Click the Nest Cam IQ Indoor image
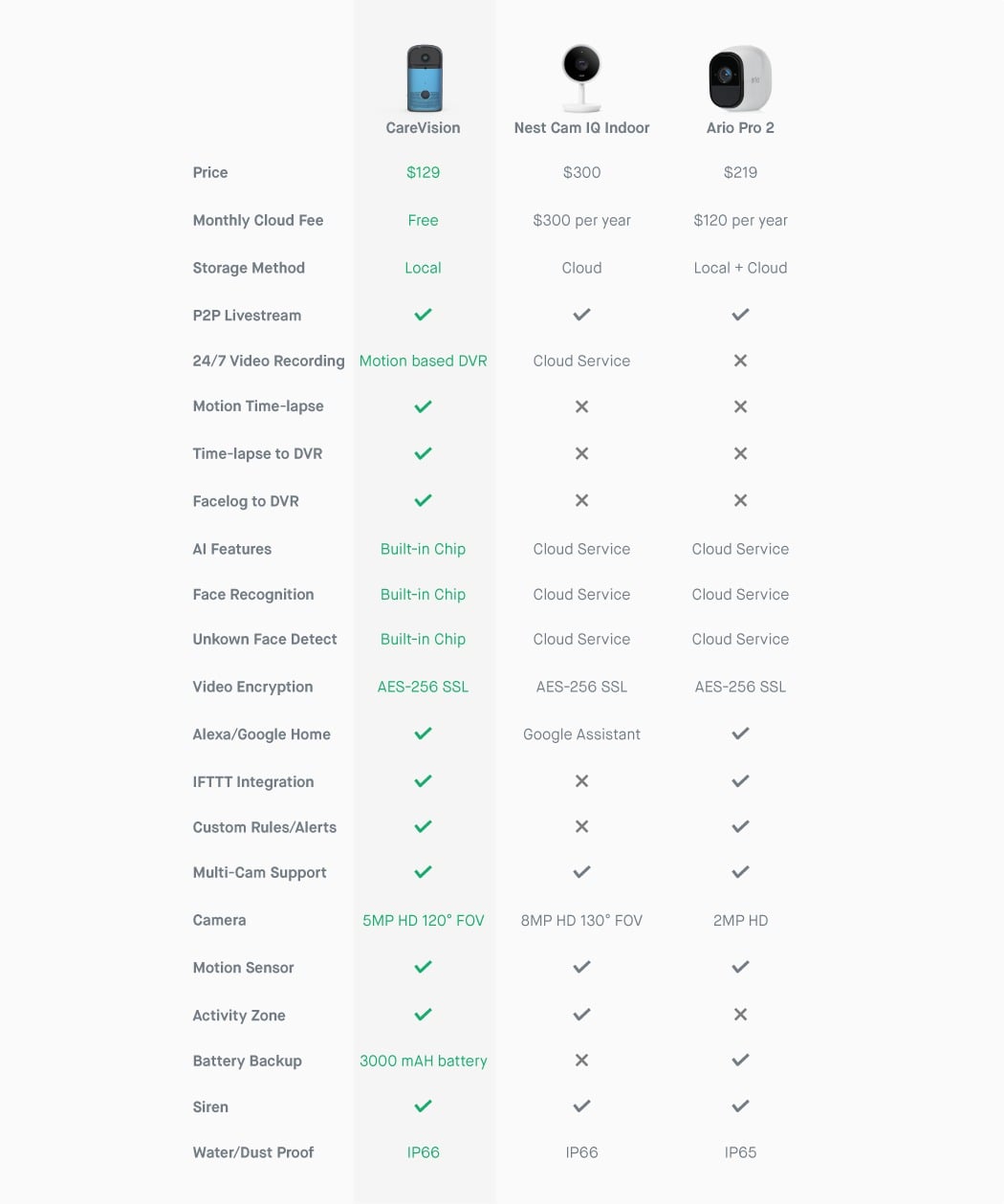The width and height of the screenshot is (1004, 1204). point(581,78)
